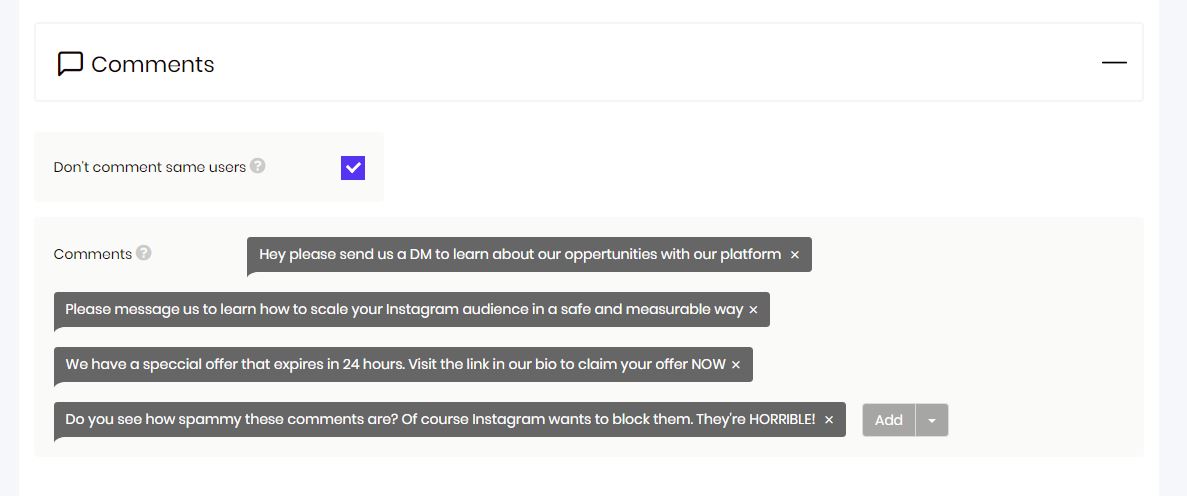This screenshot has width=1187, height=496.
Task: Click the Don't comment same users label
Action: pos(150,167)
